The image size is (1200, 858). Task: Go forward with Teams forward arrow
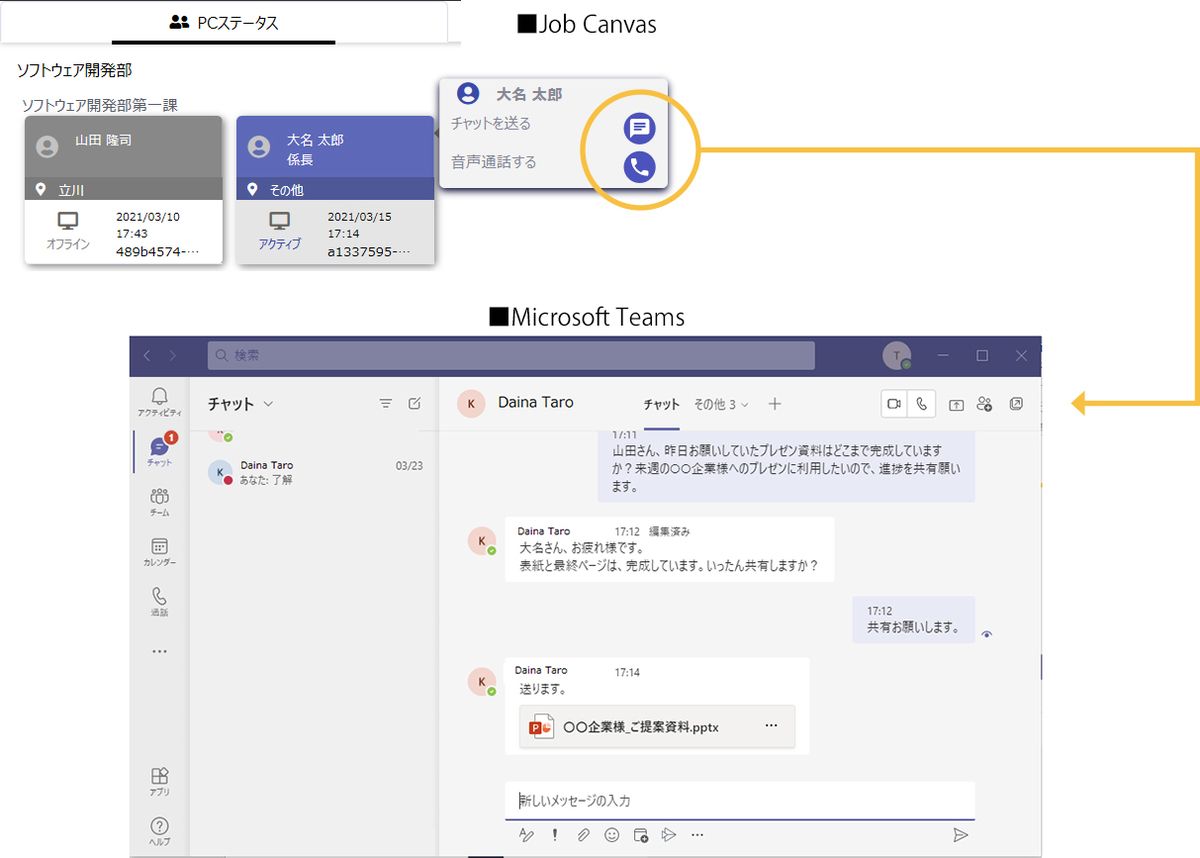click(173, 355)
